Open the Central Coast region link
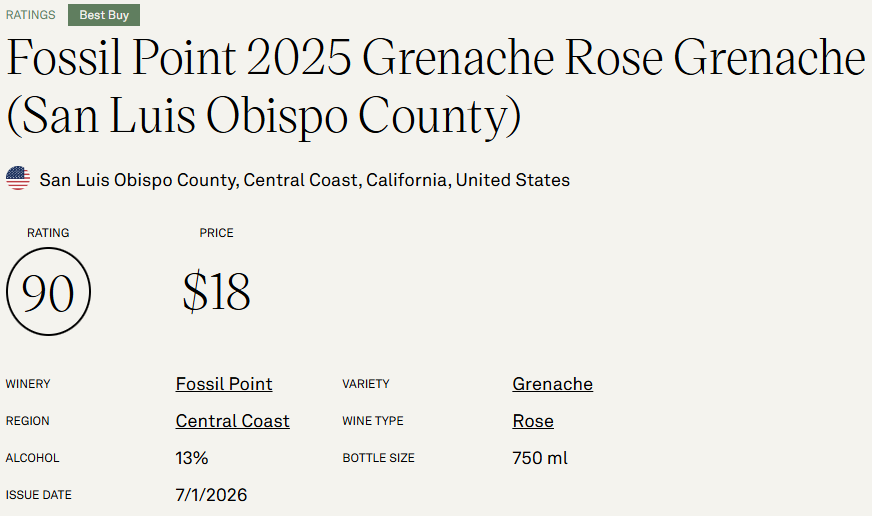Screen dimensions: 872x516 (x=232, y=421)
